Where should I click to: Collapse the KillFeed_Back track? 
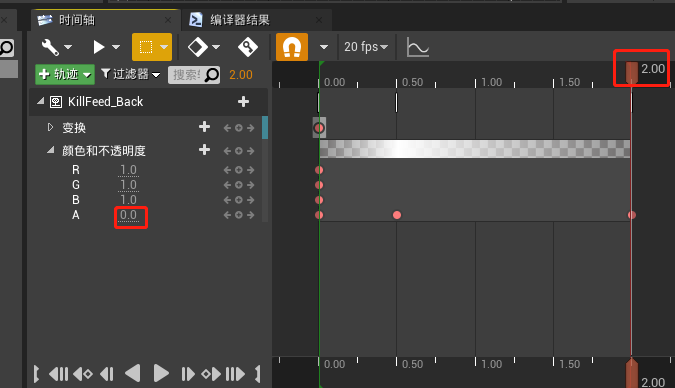point(40,101)
